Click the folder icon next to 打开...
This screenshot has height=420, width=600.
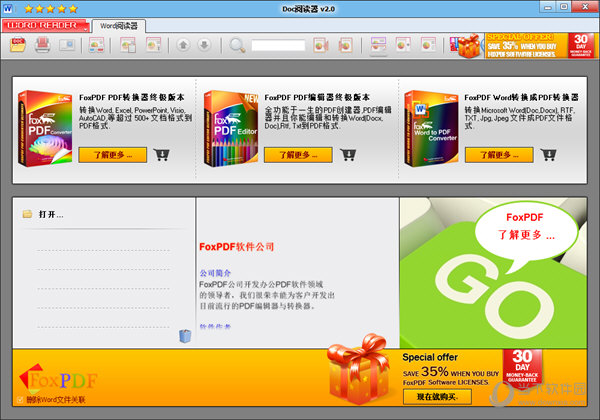27,214
